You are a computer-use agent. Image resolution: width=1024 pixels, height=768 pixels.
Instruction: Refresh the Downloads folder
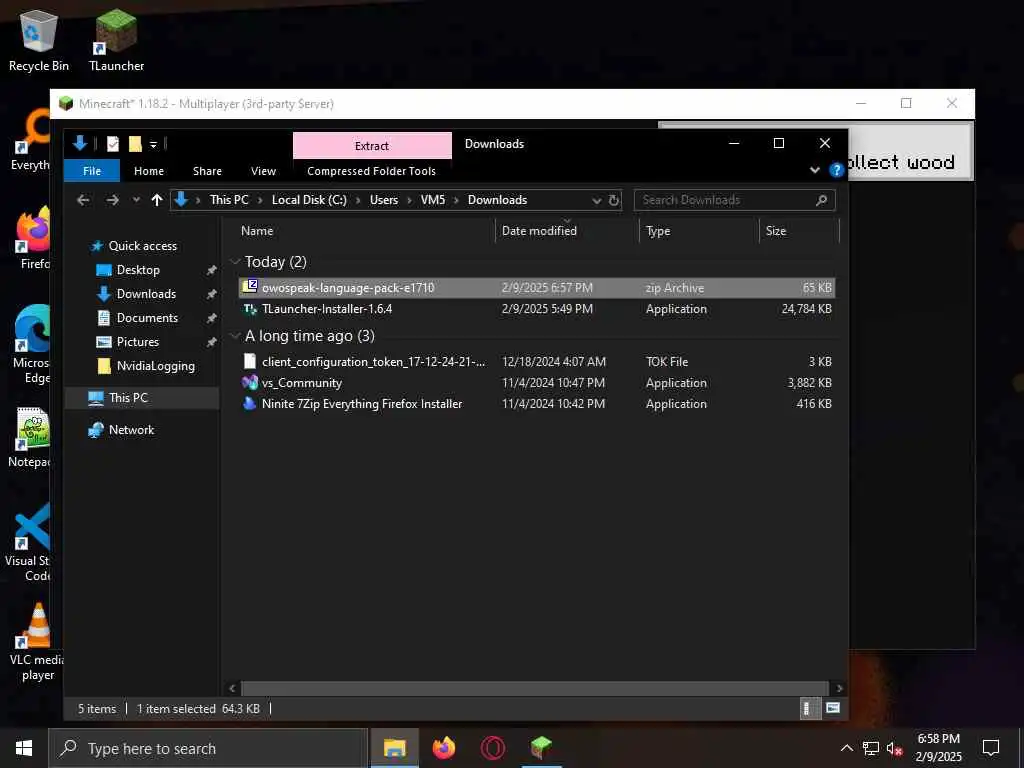pos(613,200)
